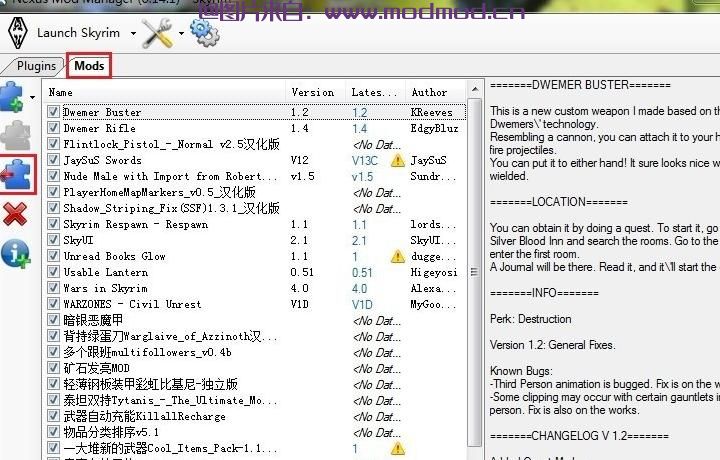The image size is (720, 460).
Task: Click the red X delete mod icon
Action: (x=15, y=214)
